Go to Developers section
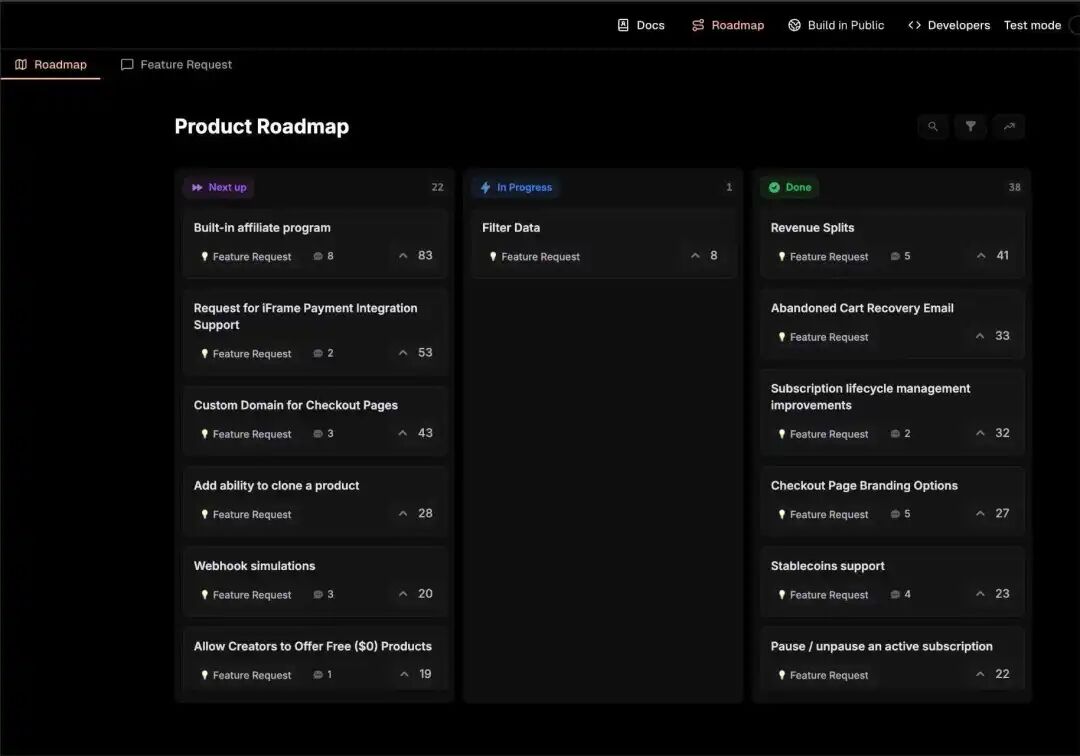This screenshot has height=756, width=1080. click(x=949, y=25)
